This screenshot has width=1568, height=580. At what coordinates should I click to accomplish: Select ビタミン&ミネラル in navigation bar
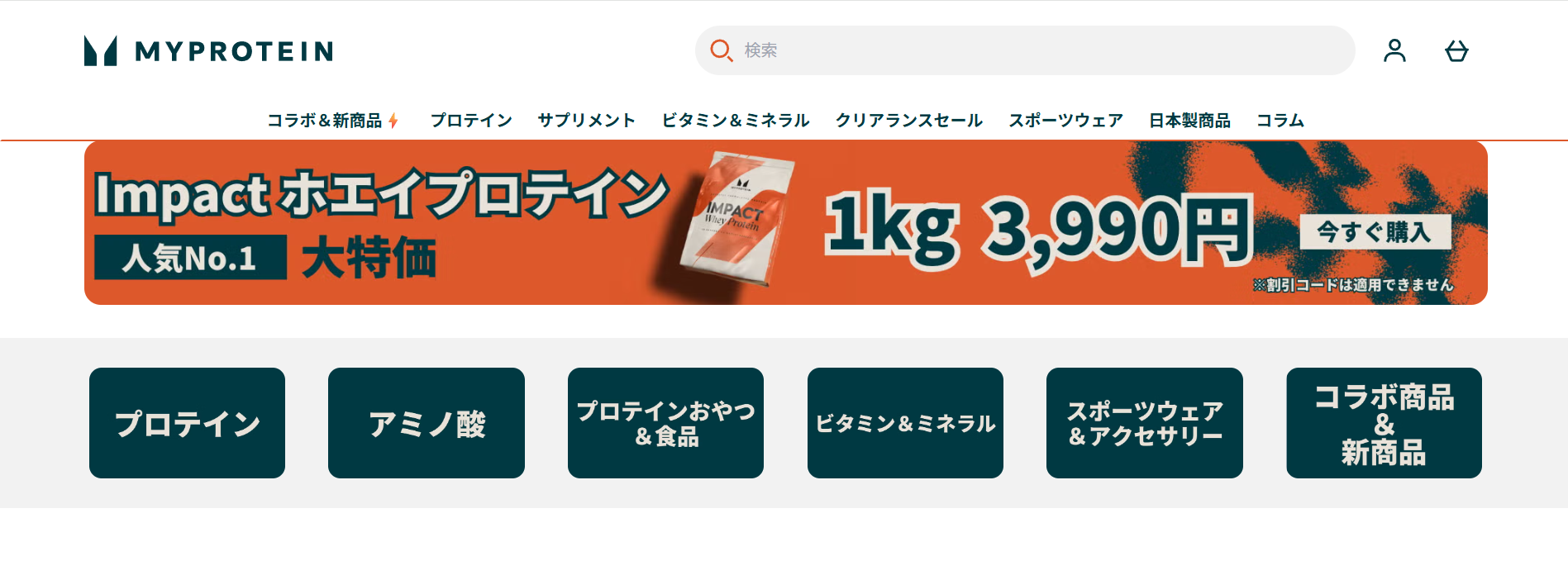pyautogui.click(x=736, y=121)
